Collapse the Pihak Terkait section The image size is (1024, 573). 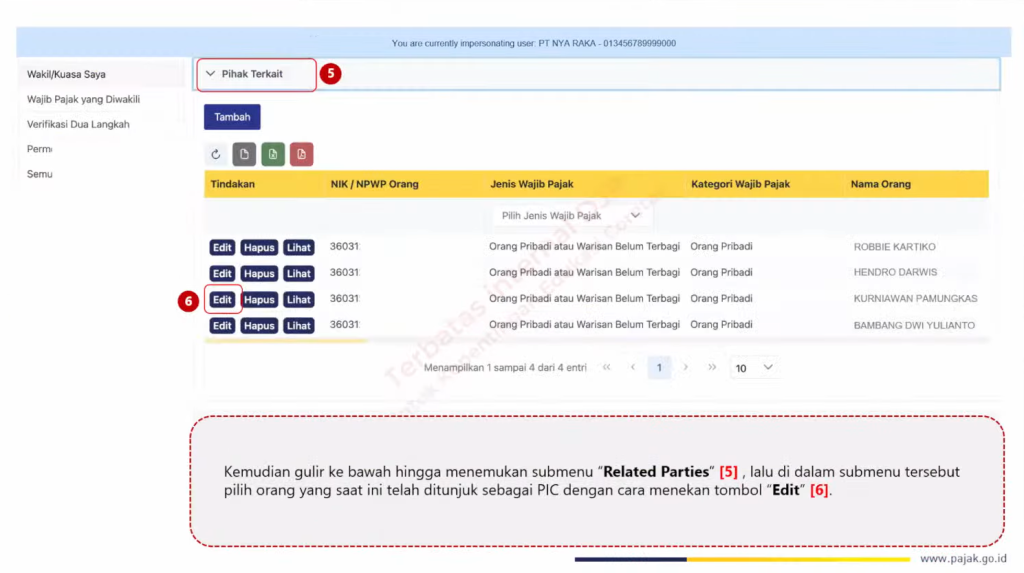click(x=211, y=74)
